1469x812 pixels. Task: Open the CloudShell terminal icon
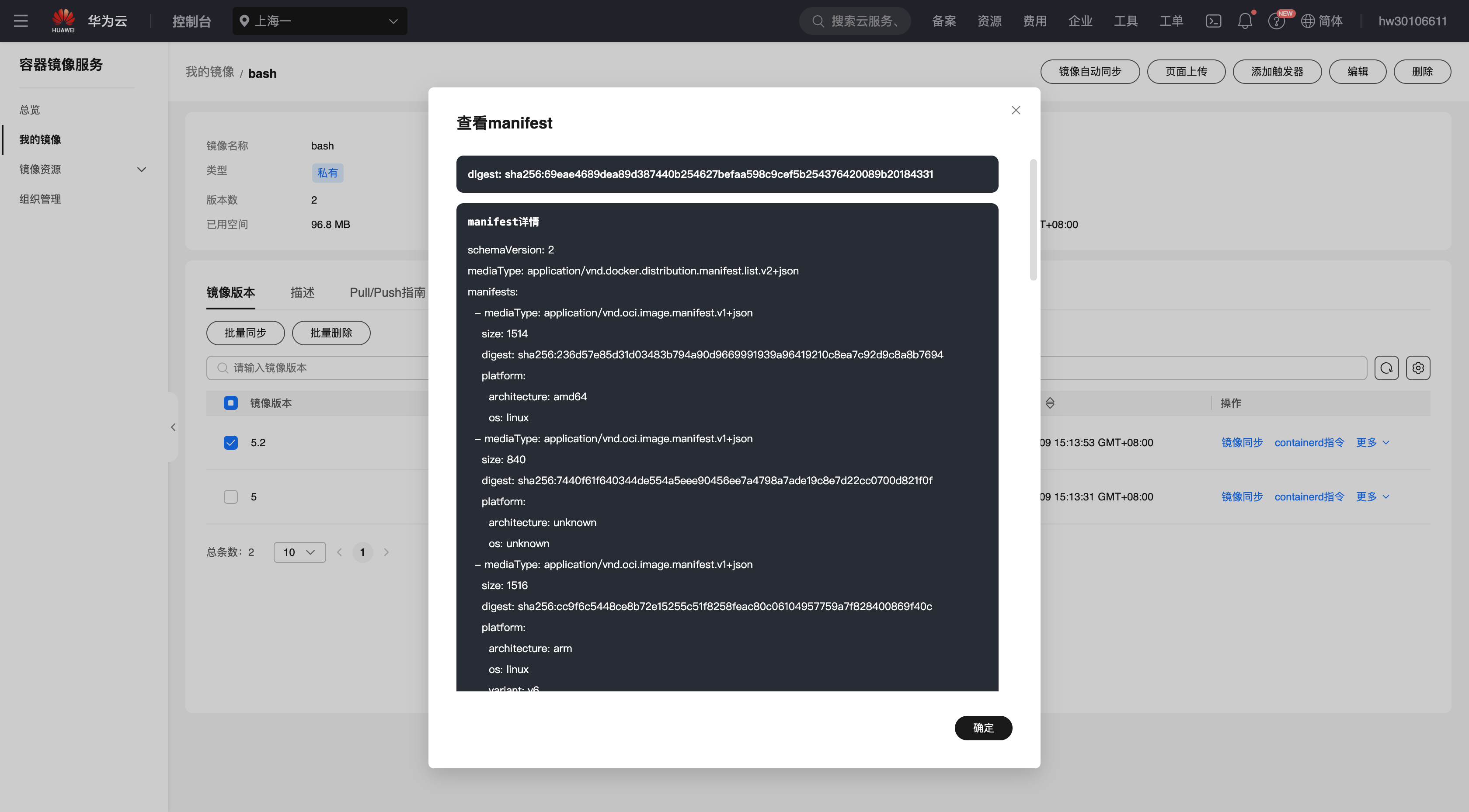[1213, 21]
